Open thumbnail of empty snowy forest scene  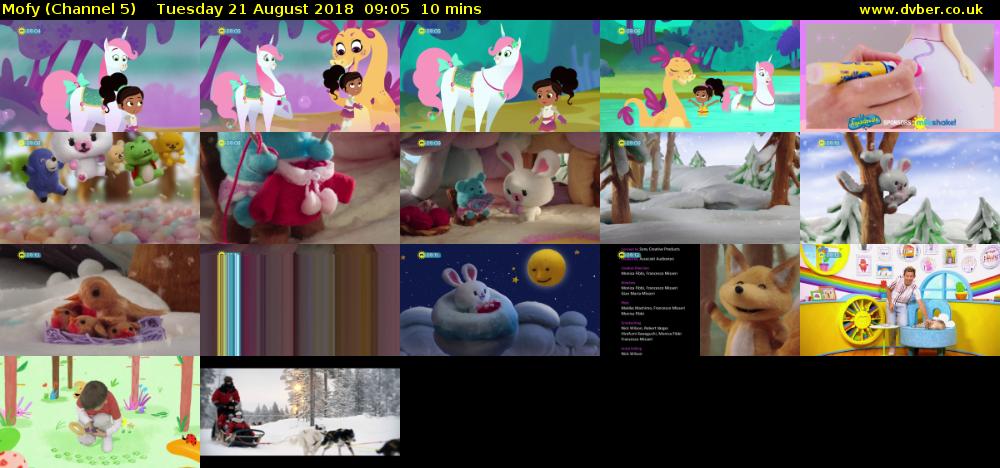pos(700,188)
